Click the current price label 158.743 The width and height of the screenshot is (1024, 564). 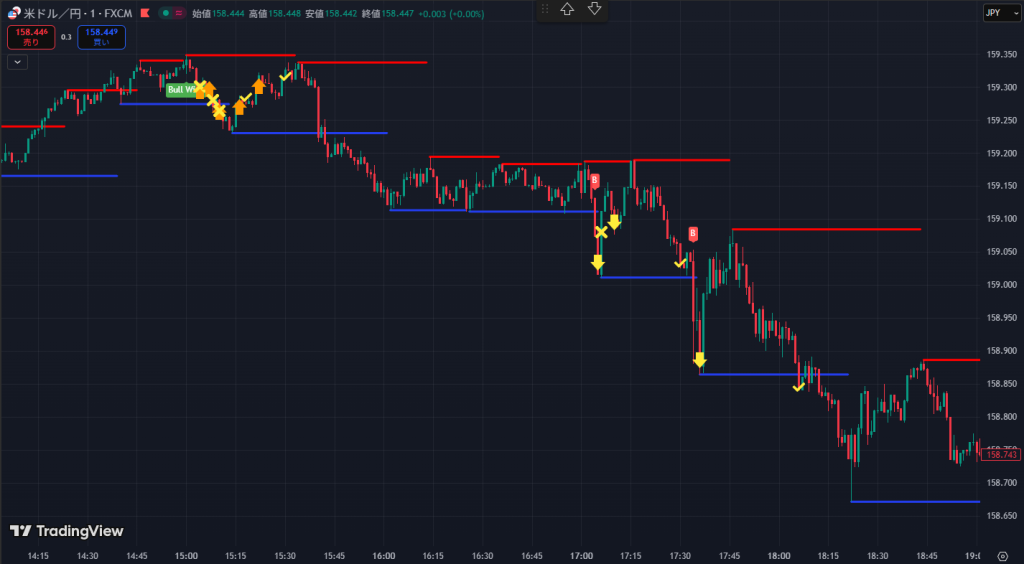(x=1000, y=455)
